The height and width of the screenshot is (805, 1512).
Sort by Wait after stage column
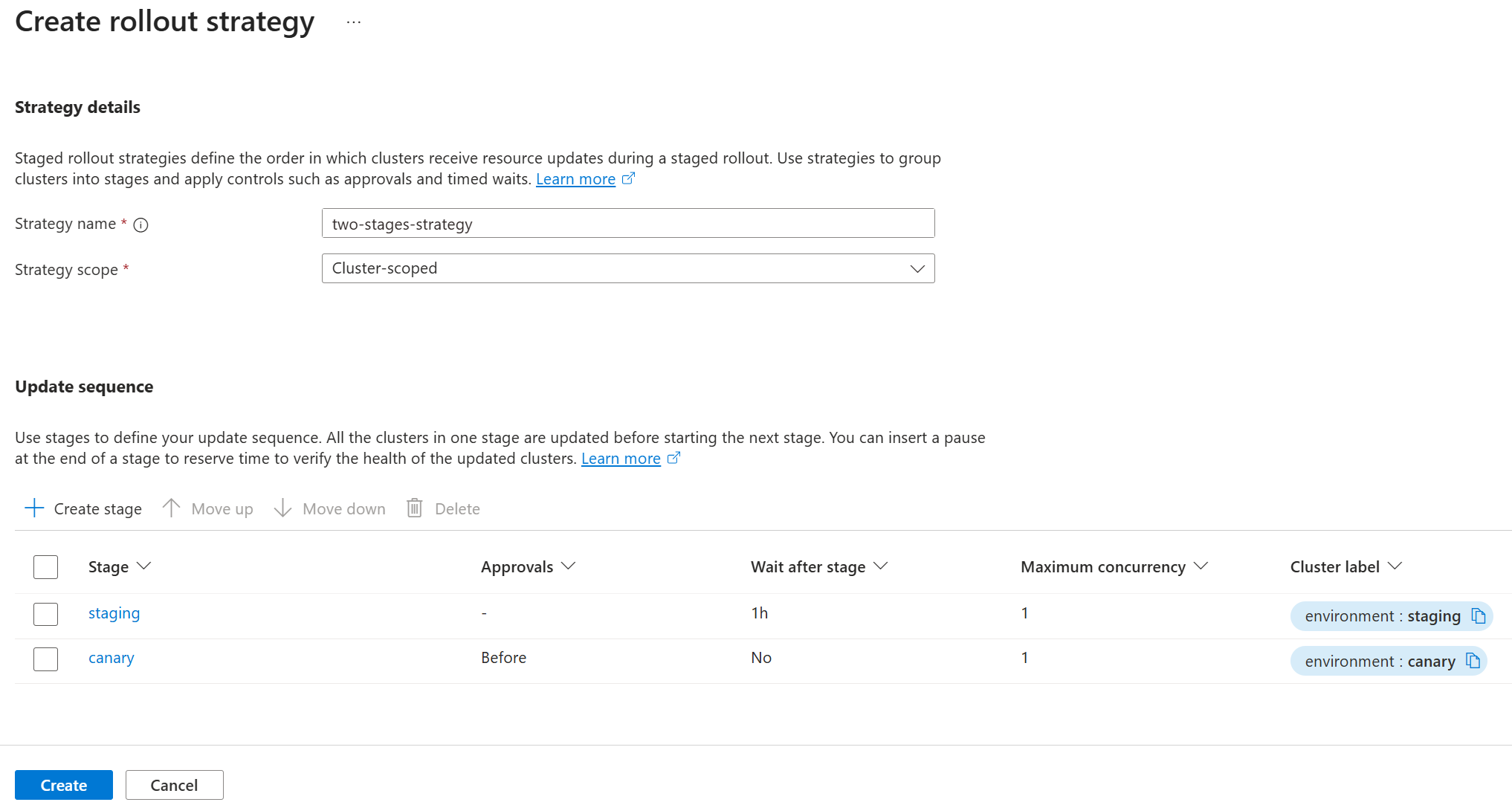coord(819,566)
